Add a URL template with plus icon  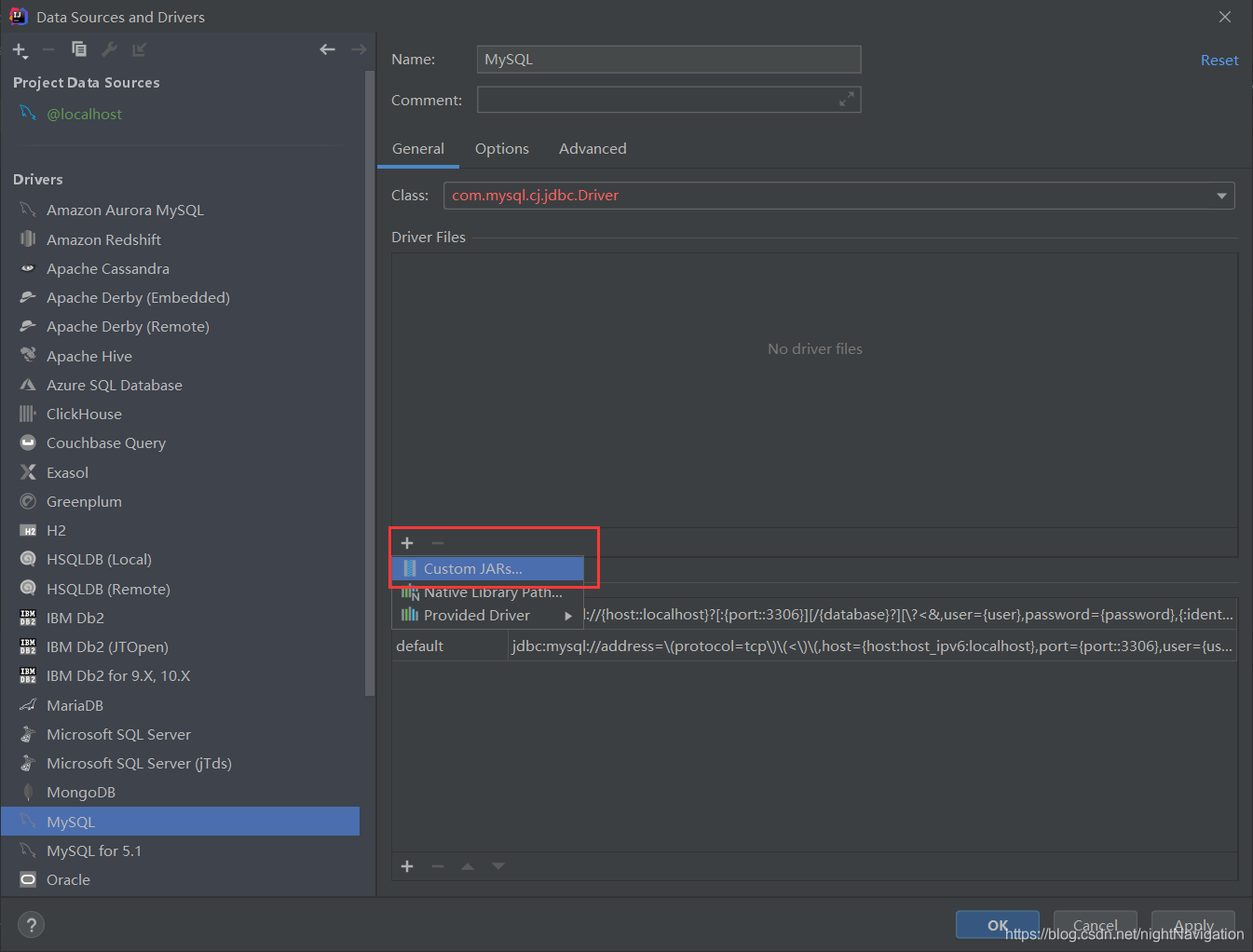coord(407,866)
